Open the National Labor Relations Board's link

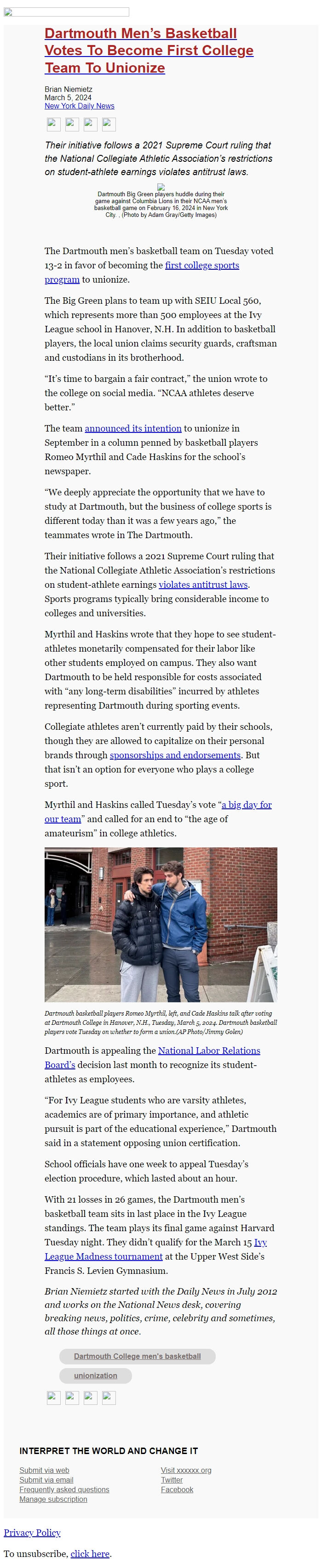[x=152, y=1057]
